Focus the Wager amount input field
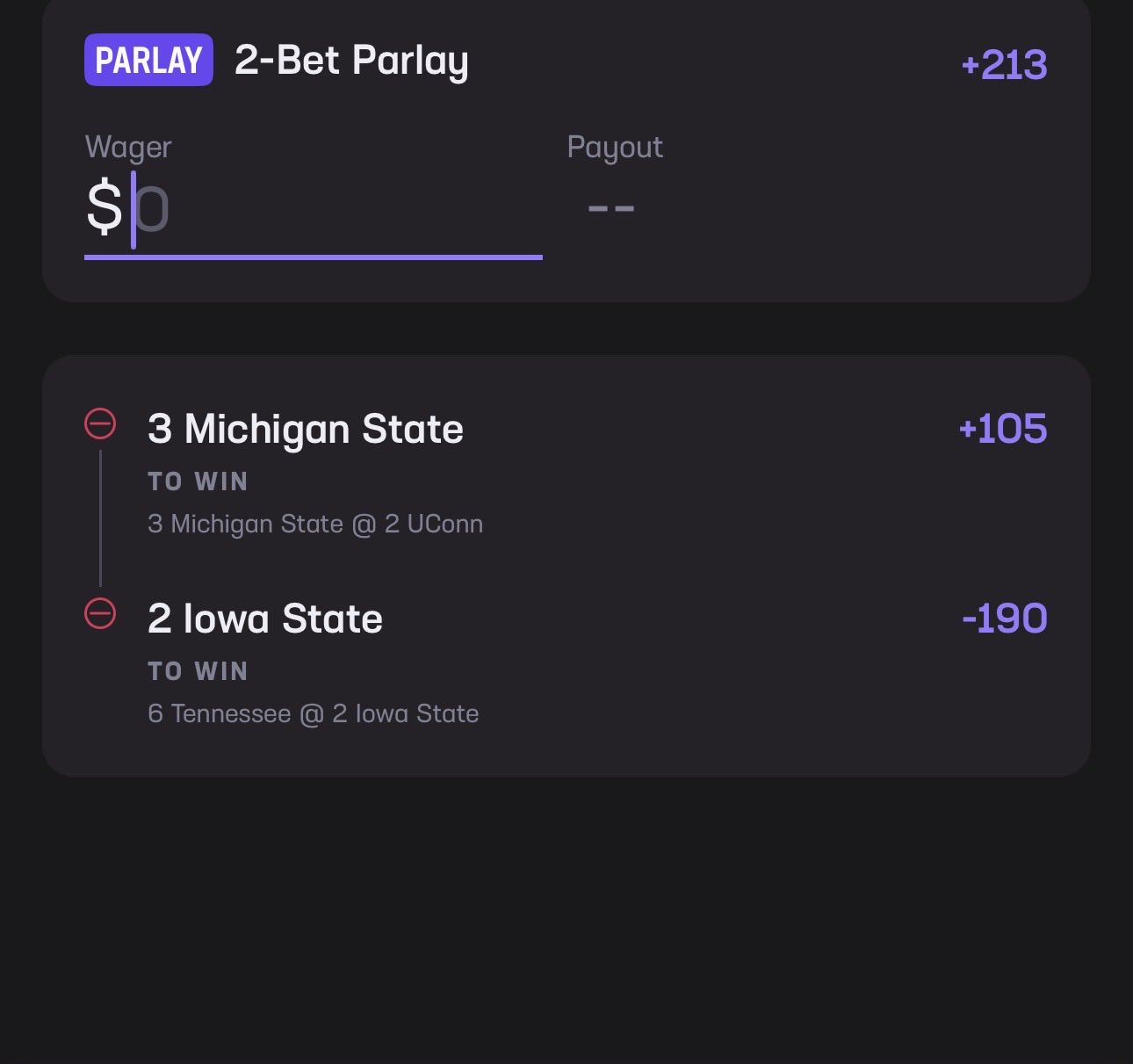The width and height of the screenshot is (1133, 1064). click(334, 209)
